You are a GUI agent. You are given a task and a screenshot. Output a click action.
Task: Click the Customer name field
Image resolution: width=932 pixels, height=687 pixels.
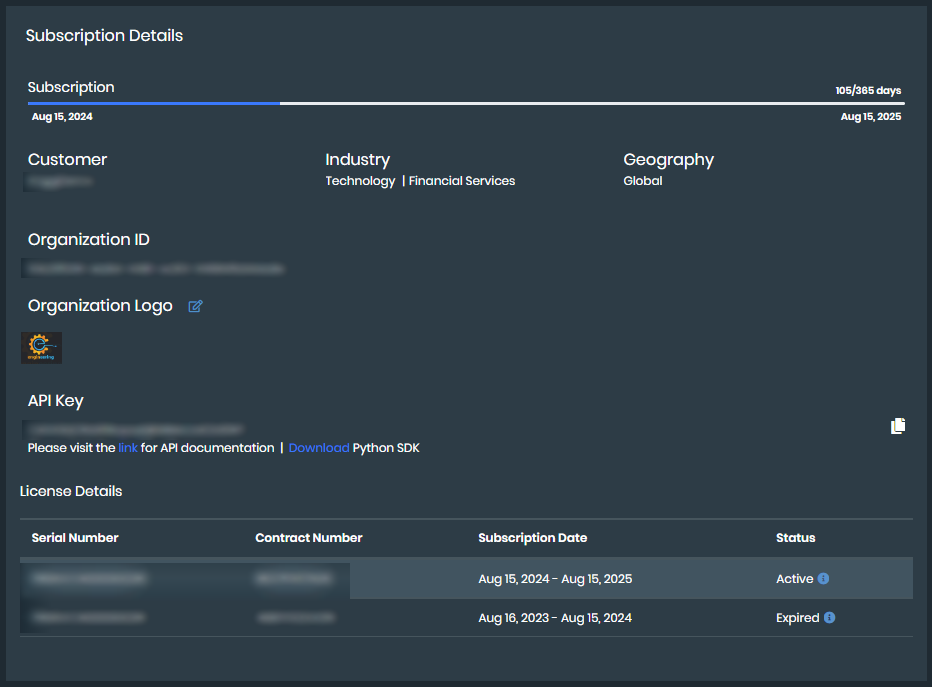(x=58, y=181)
